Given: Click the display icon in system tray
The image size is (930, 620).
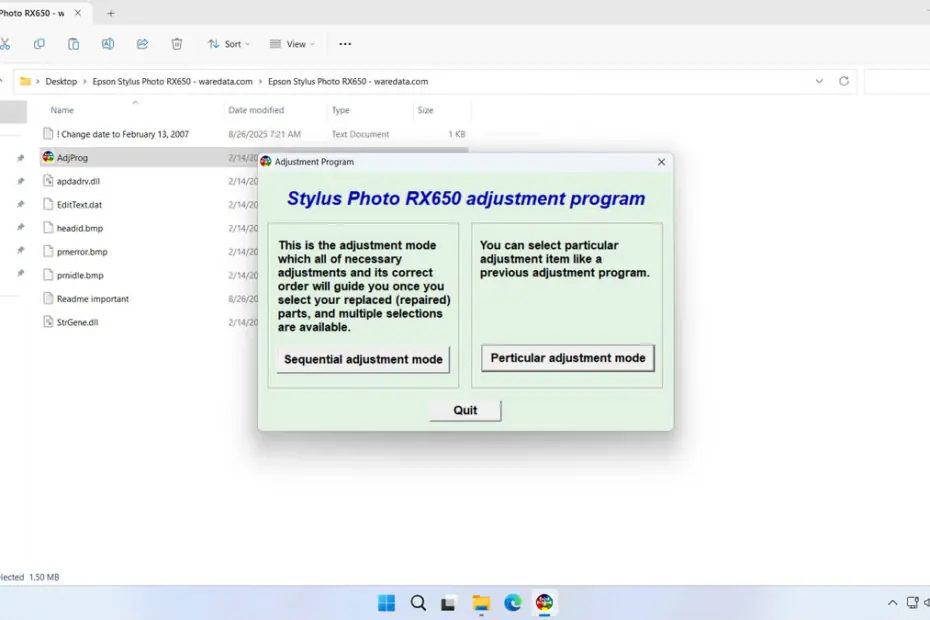Looking at the screenshot, I should click(x=912, y=603).
